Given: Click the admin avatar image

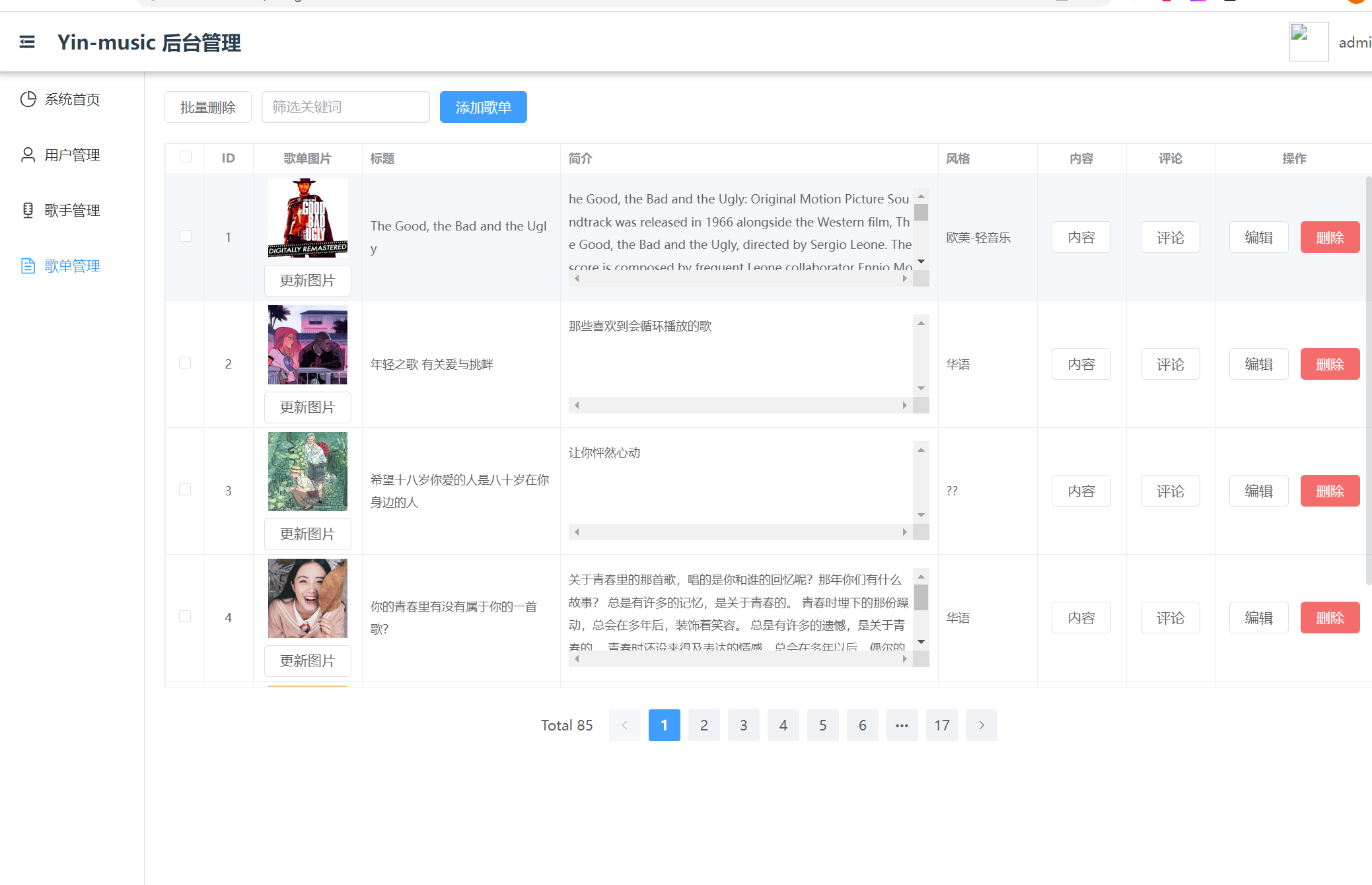Looking at the screenshot, I should (x=1308, y=41).
